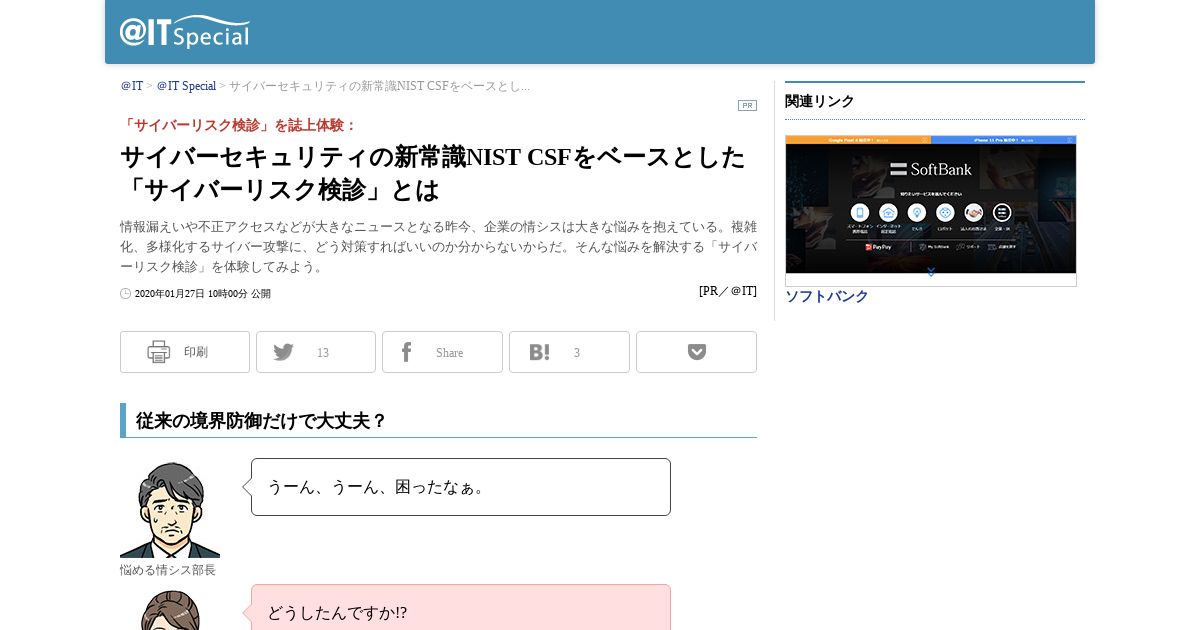
Task: Click the PR badge icon above the title
Action: pos(747,105)
